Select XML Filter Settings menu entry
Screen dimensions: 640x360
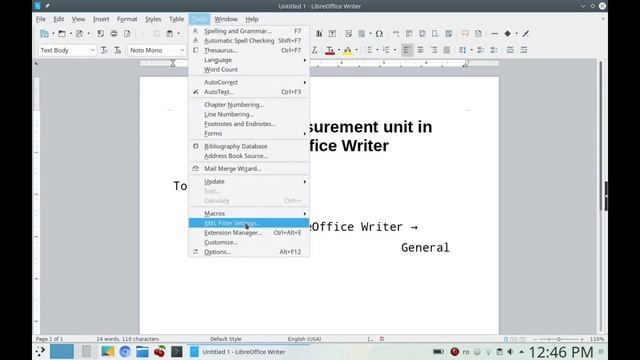click(x=249, y=223)
